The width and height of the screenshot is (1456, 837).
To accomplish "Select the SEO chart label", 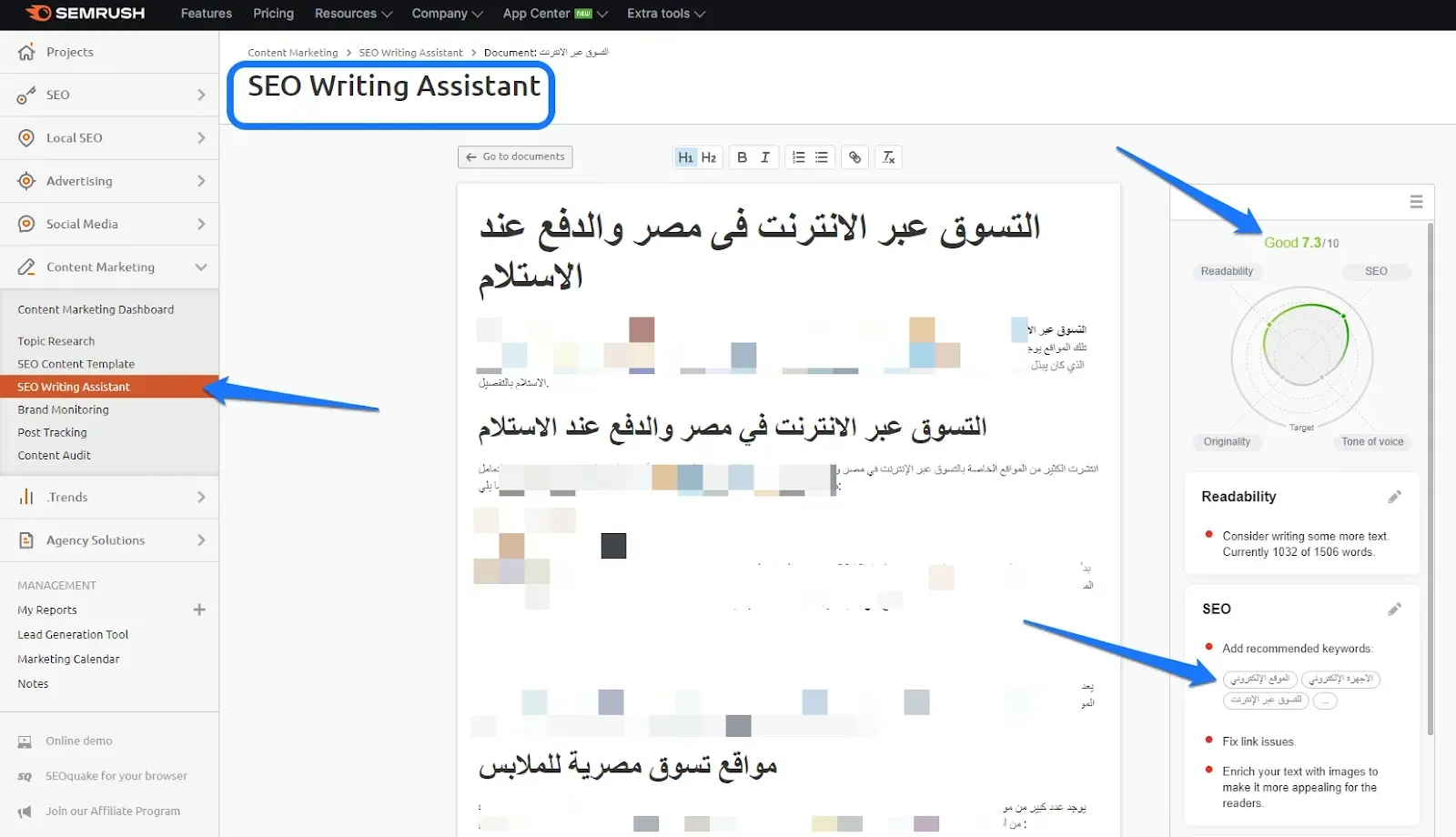I will (x=1376, y=271).
